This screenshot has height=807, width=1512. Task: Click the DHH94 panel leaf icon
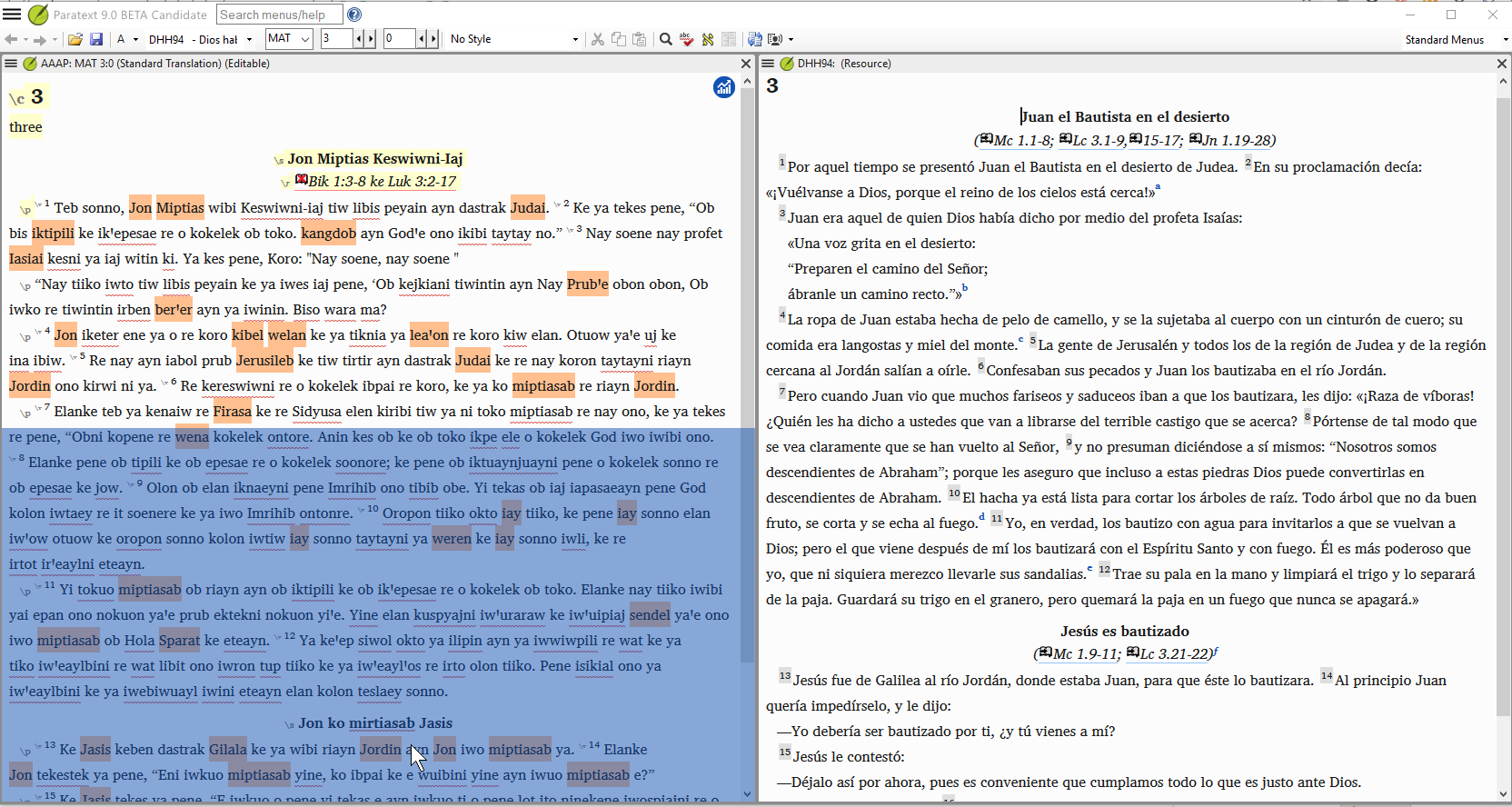click(x=787, y=64)
